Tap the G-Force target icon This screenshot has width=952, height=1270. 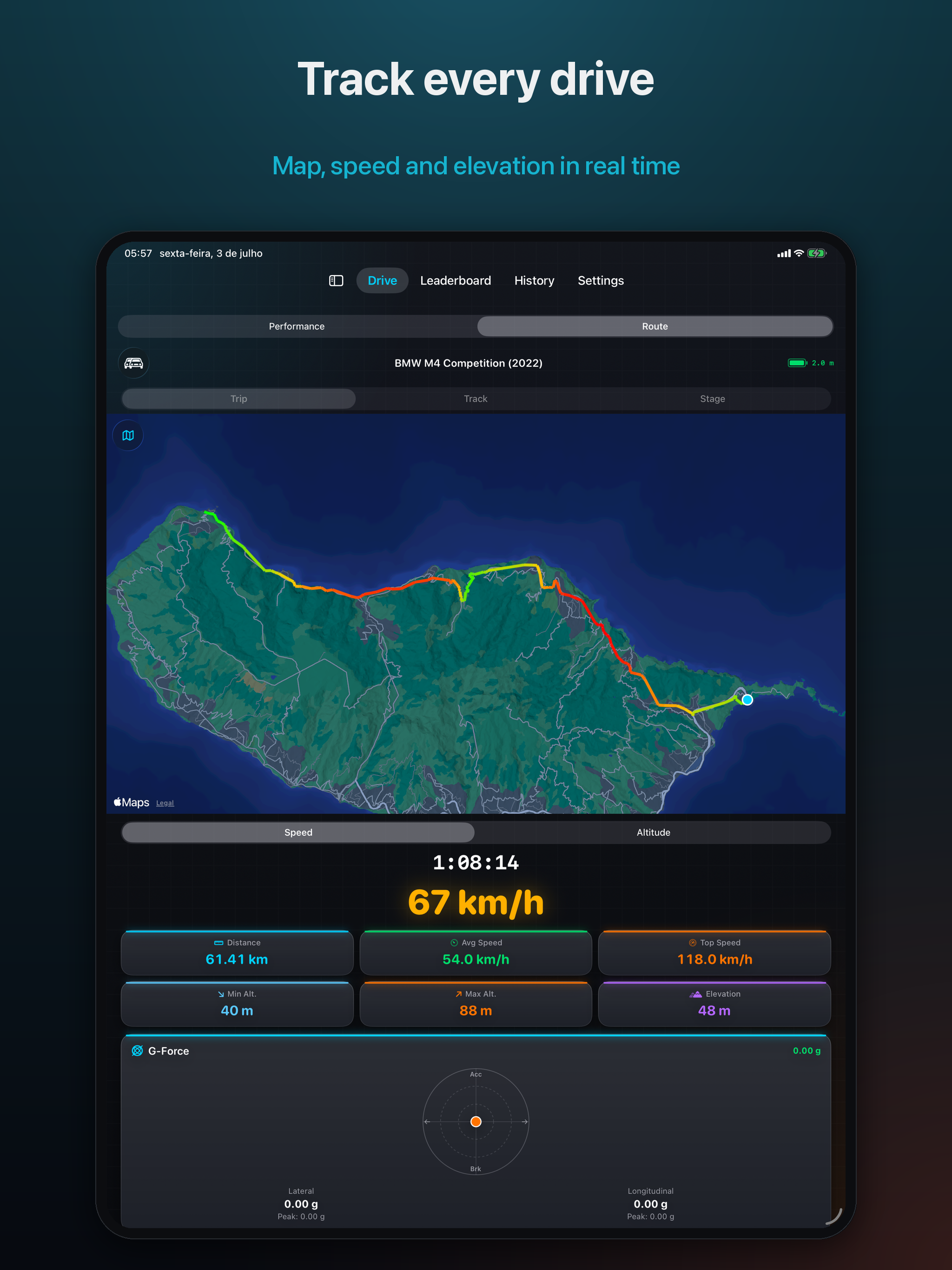coord(137,1051)
